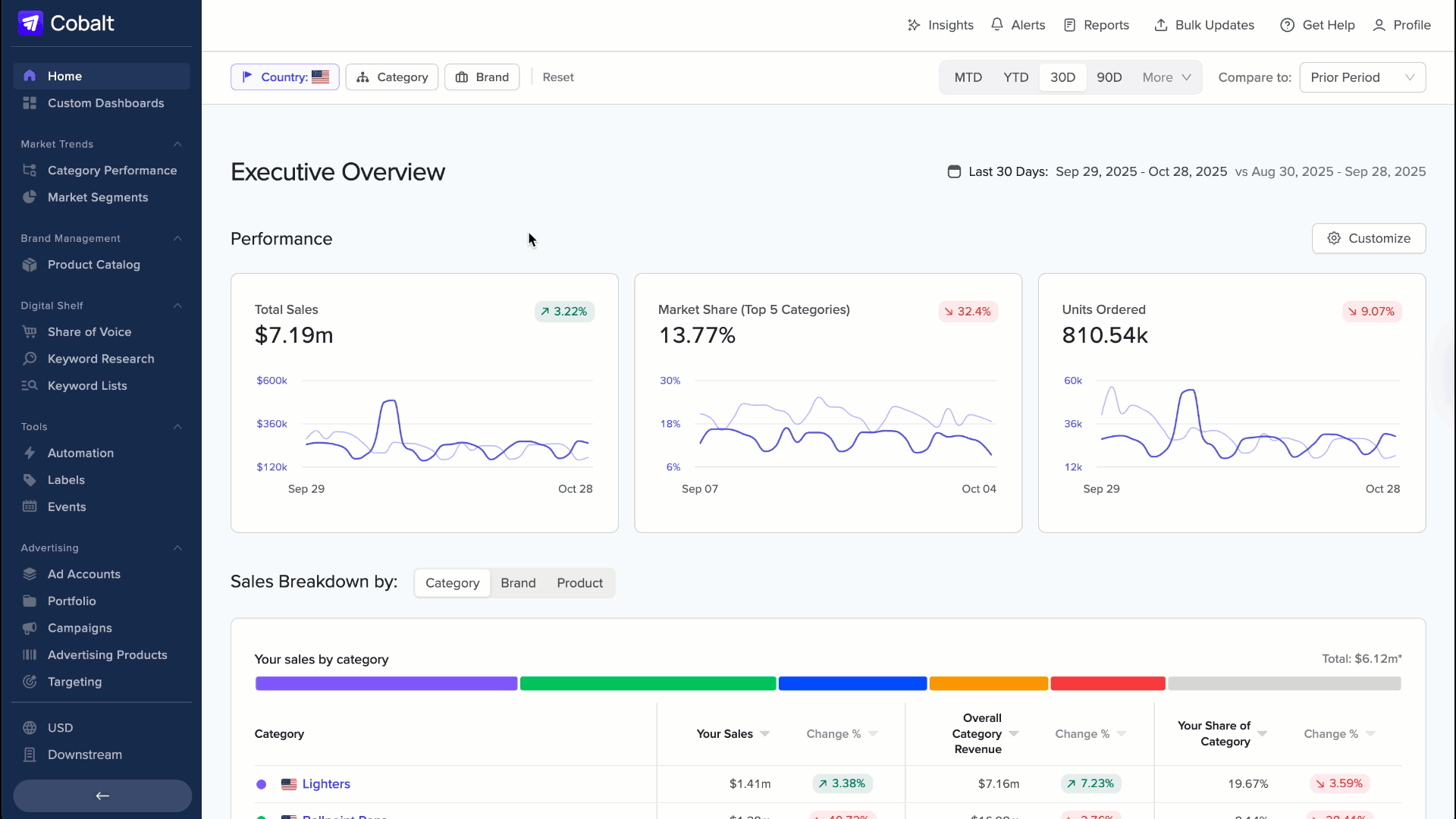Select MTD date range
Viewport: 1456px width, 819px height.
[x=968, y=77]
